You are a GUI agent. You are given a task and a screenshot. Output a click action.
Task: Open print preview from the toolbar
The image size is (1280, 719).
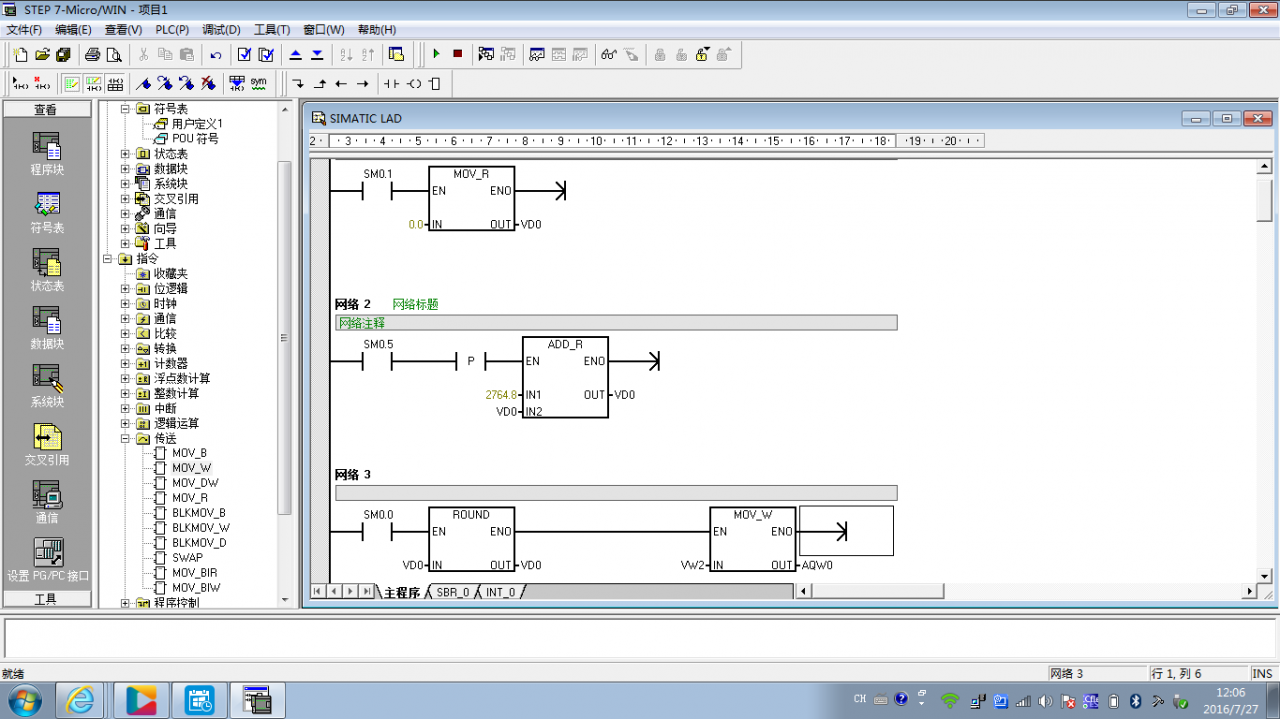click(x=114, y=54)
